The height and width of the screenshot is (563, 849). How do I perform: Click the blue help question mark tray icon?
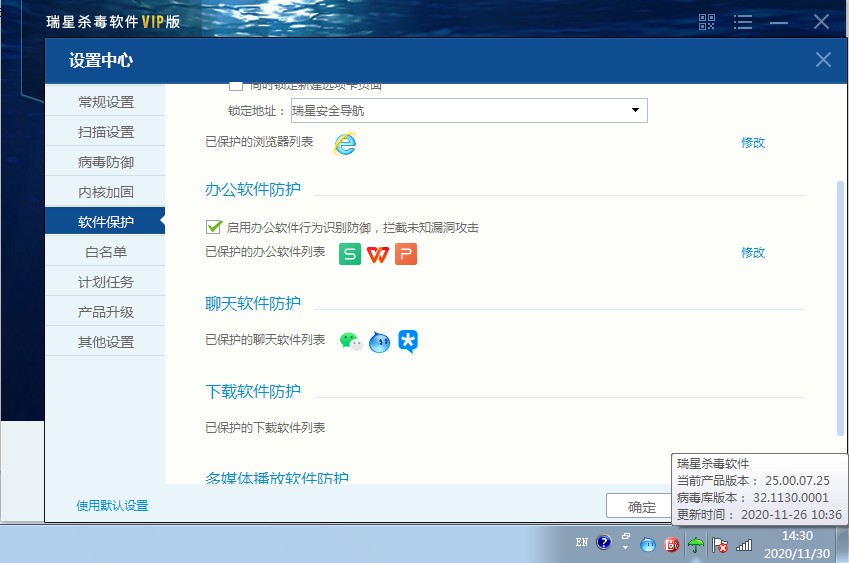604,542
